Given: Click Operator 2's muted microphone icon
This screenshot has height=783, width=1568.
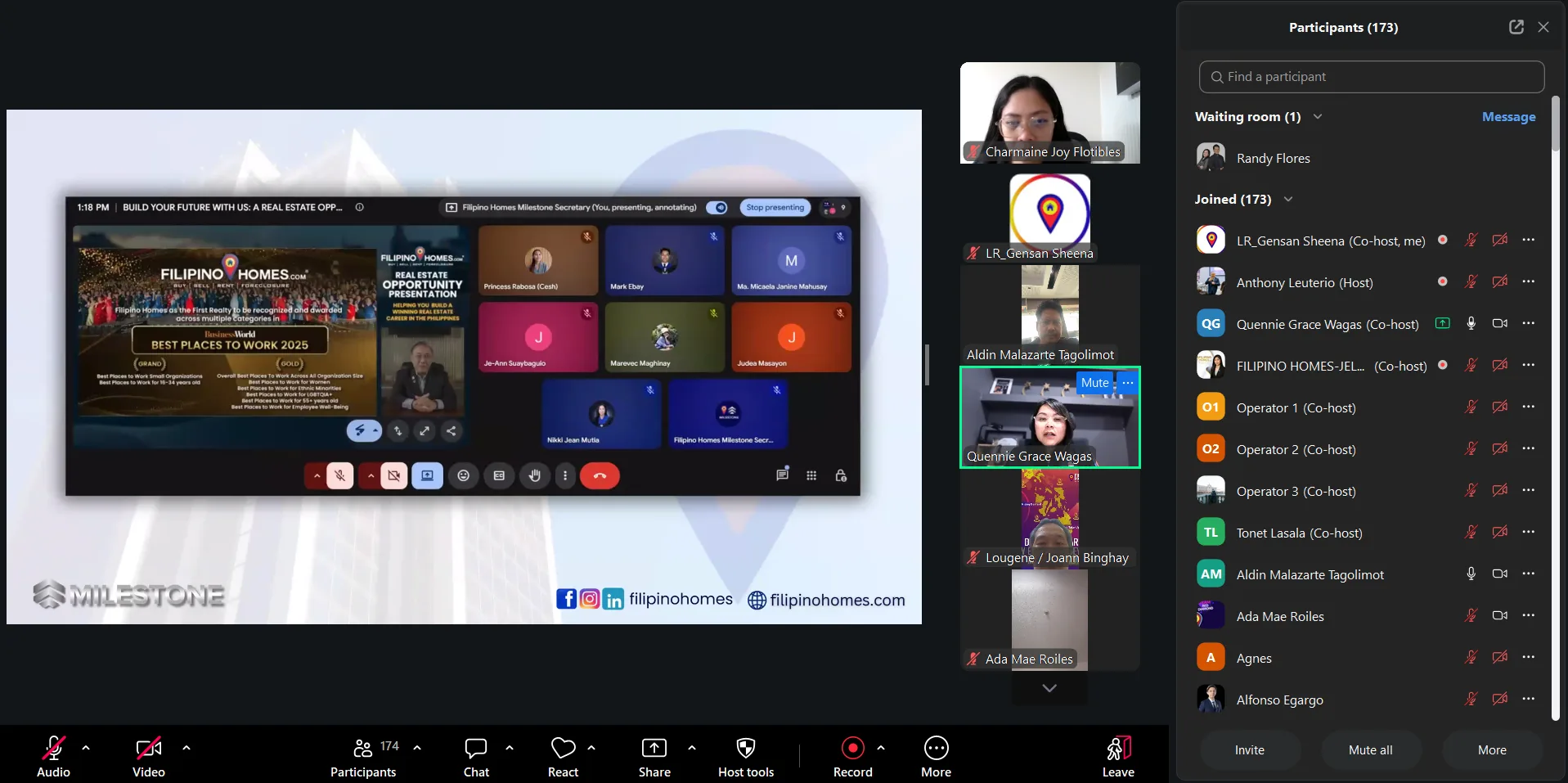Looking at the screenshot, I should 1471,449.
